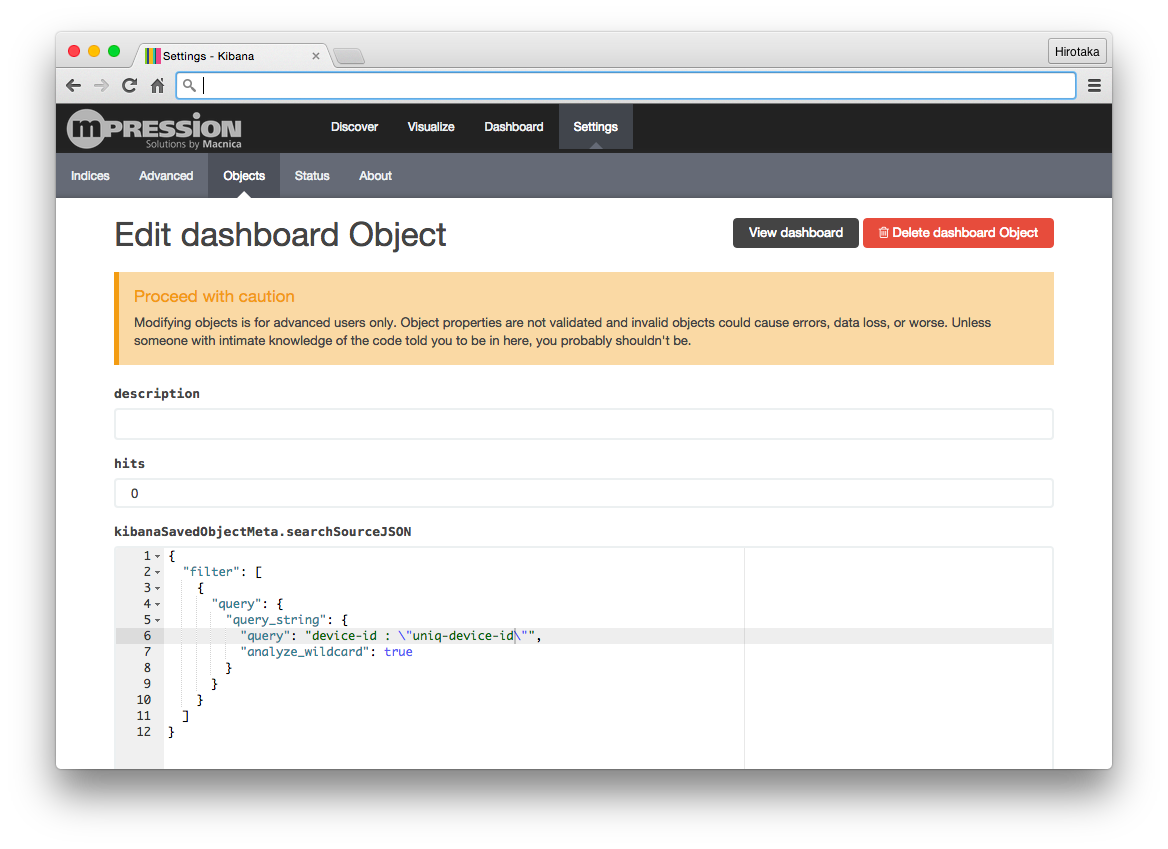Screen dimensions: 1168x849
Task: Click the trash icon on Delete button
Action: tap(883, 233)
